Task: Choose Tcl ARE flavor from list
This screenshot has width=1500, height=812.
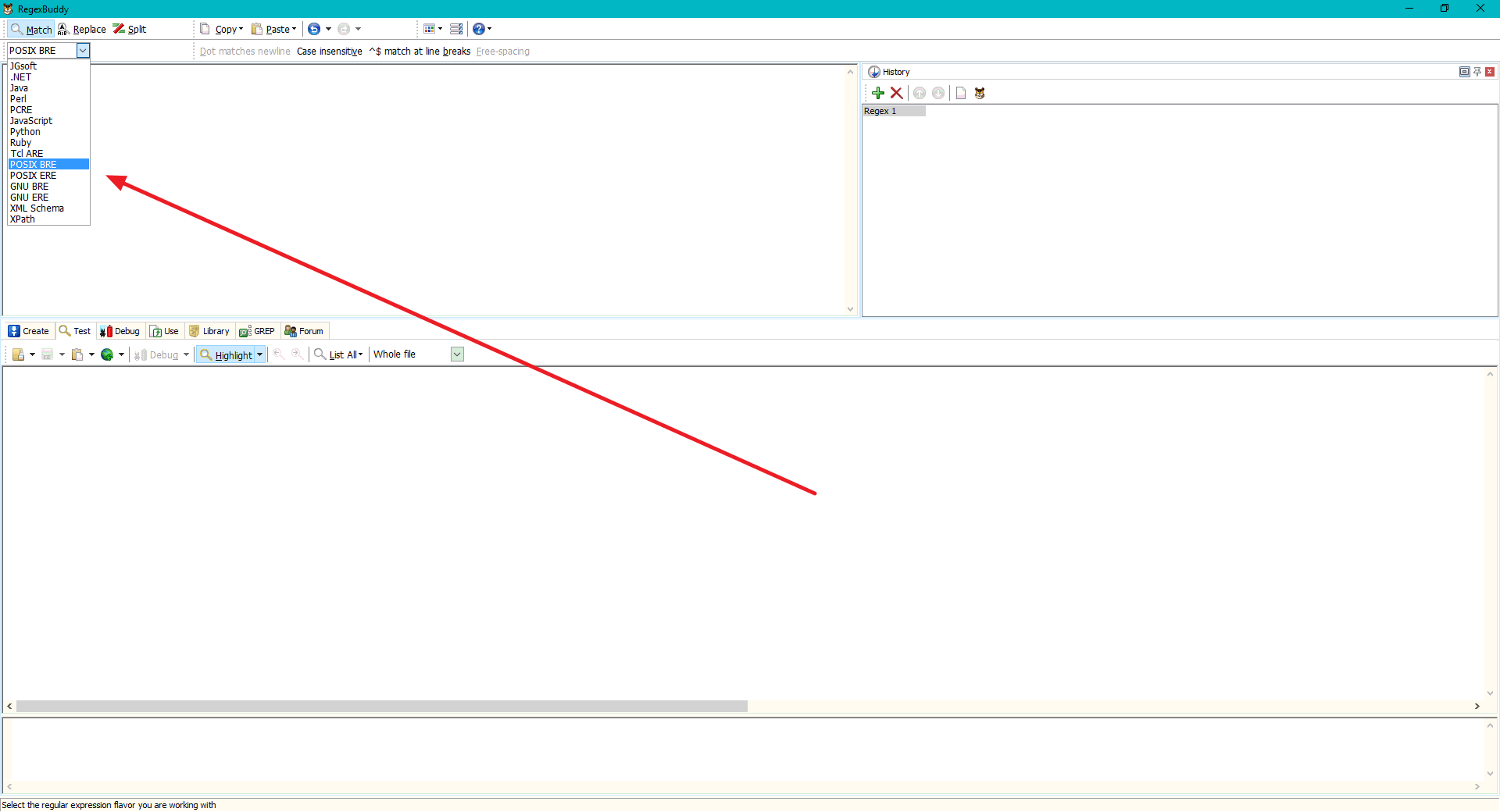Action: point(48,154)
